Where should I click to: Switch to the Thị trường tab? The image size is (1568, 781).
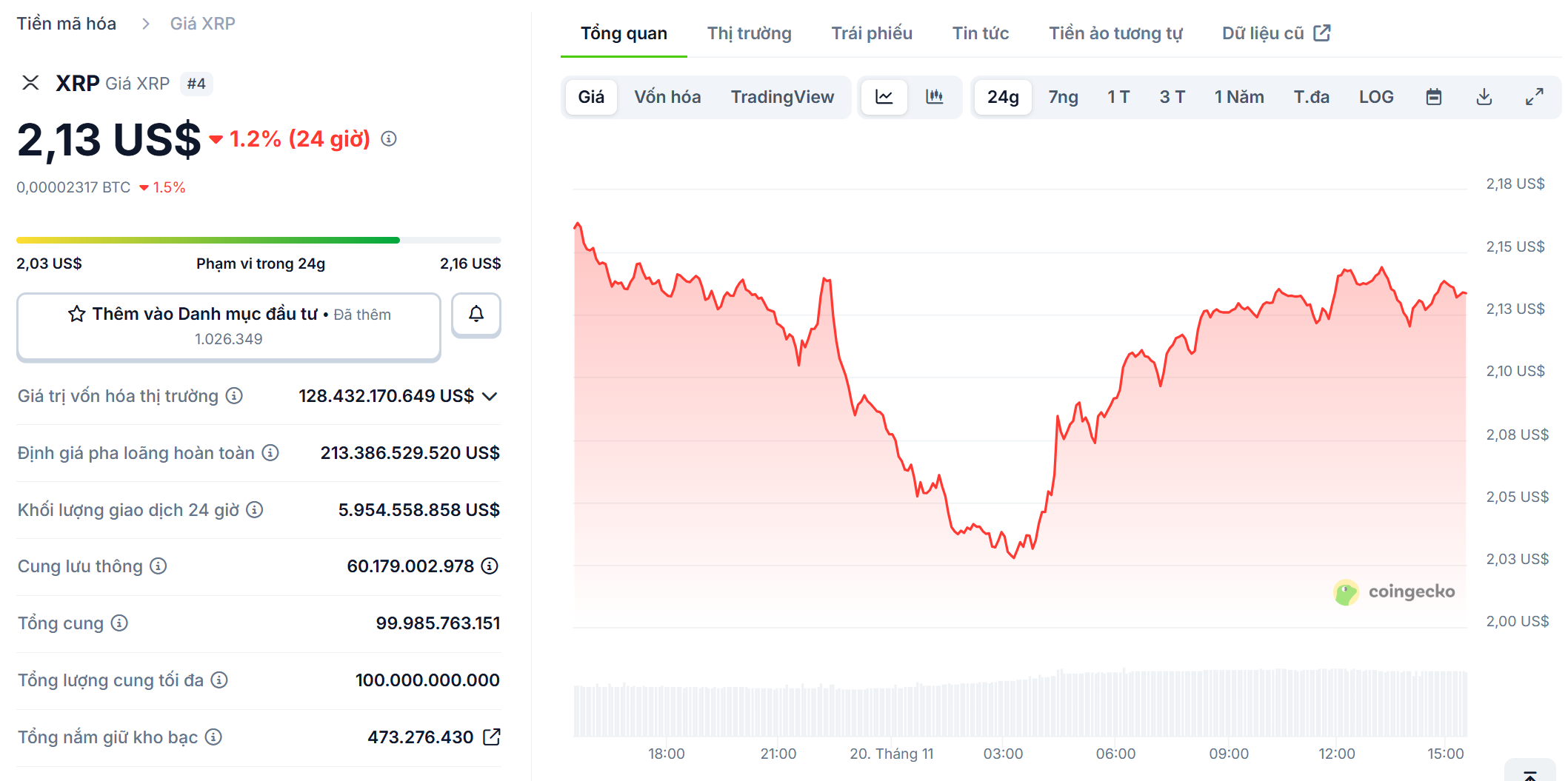tap(748, 33)
